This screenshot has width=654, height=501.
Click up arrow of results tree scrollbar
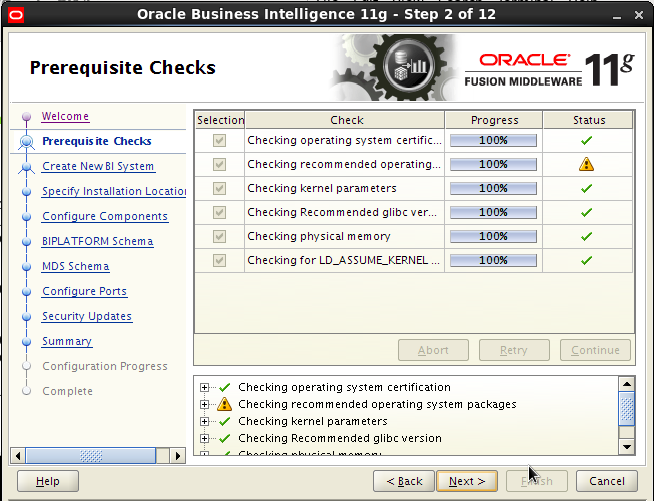point(627,384)
